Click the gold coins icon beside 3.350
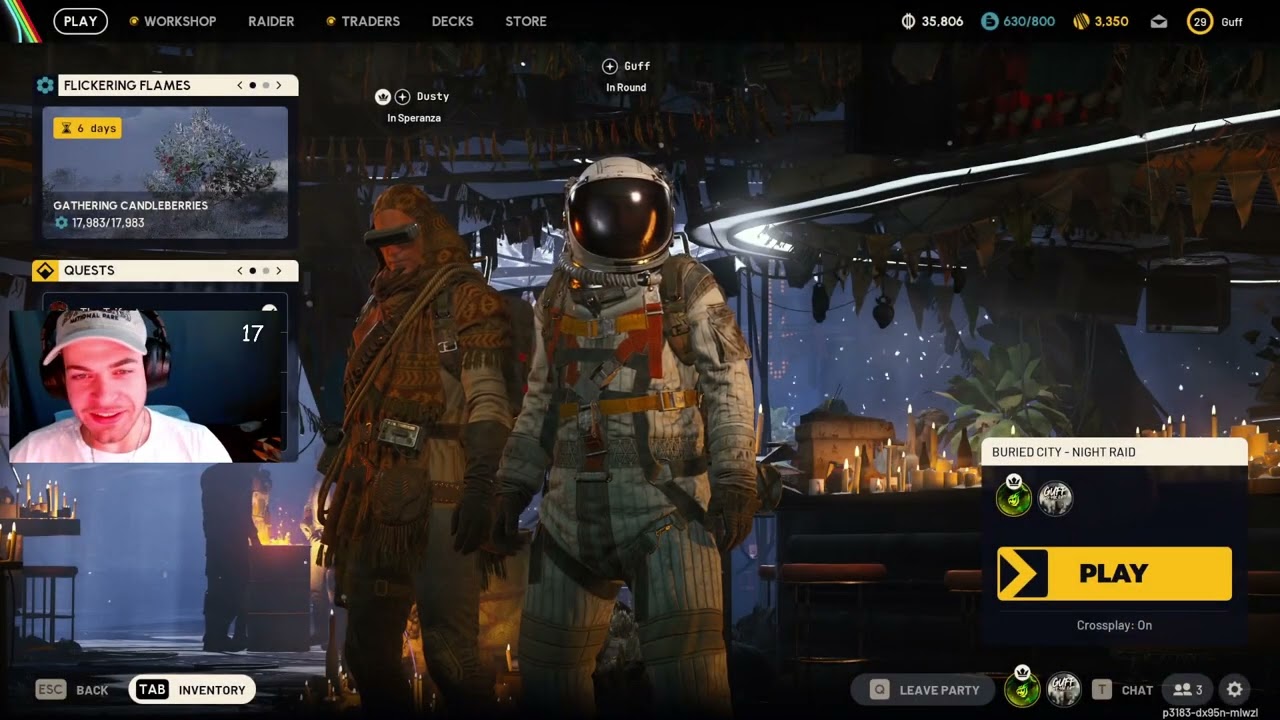The height and width of the screenshot is (720, 1280). click(x=1081, y=21)
